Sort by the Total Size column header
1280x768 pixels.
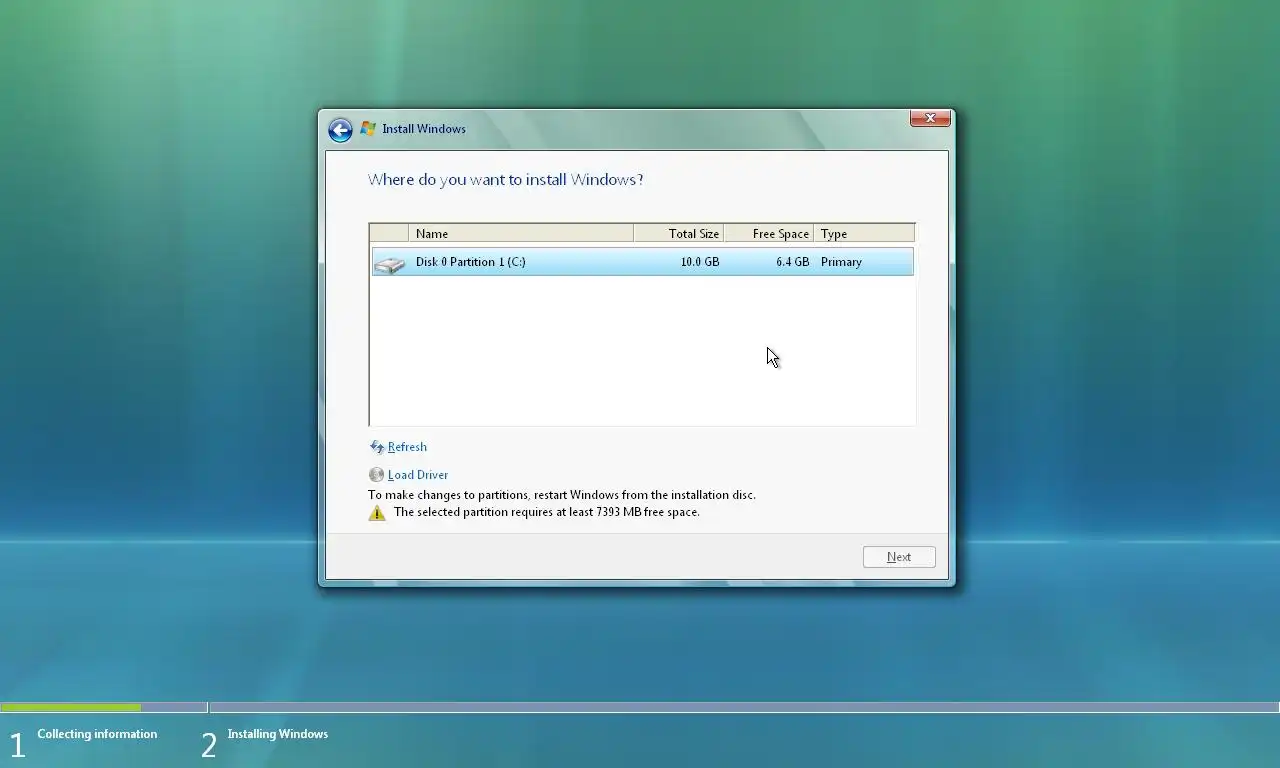[679, 233]
